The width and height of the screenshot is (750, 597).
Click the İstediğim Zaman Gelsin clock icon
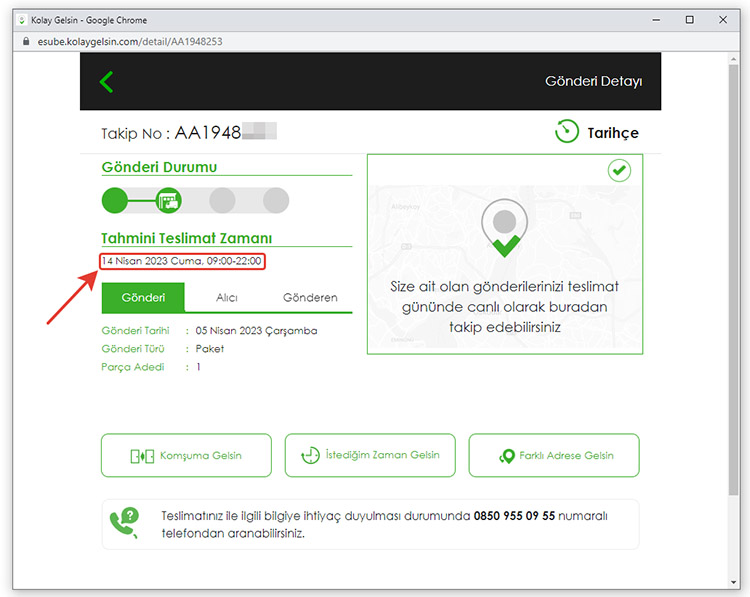pyautogui.click(x=311, y=456)
